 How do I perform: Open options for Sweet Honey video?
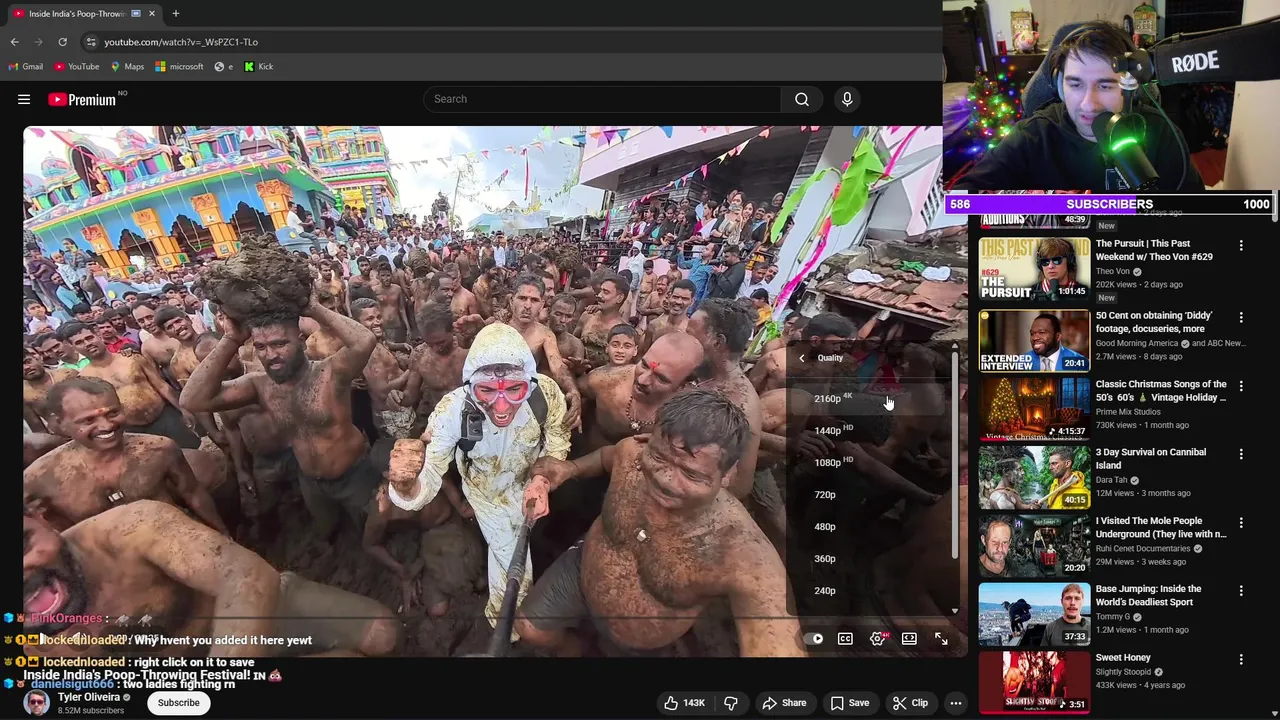[x=1241, y=660]
